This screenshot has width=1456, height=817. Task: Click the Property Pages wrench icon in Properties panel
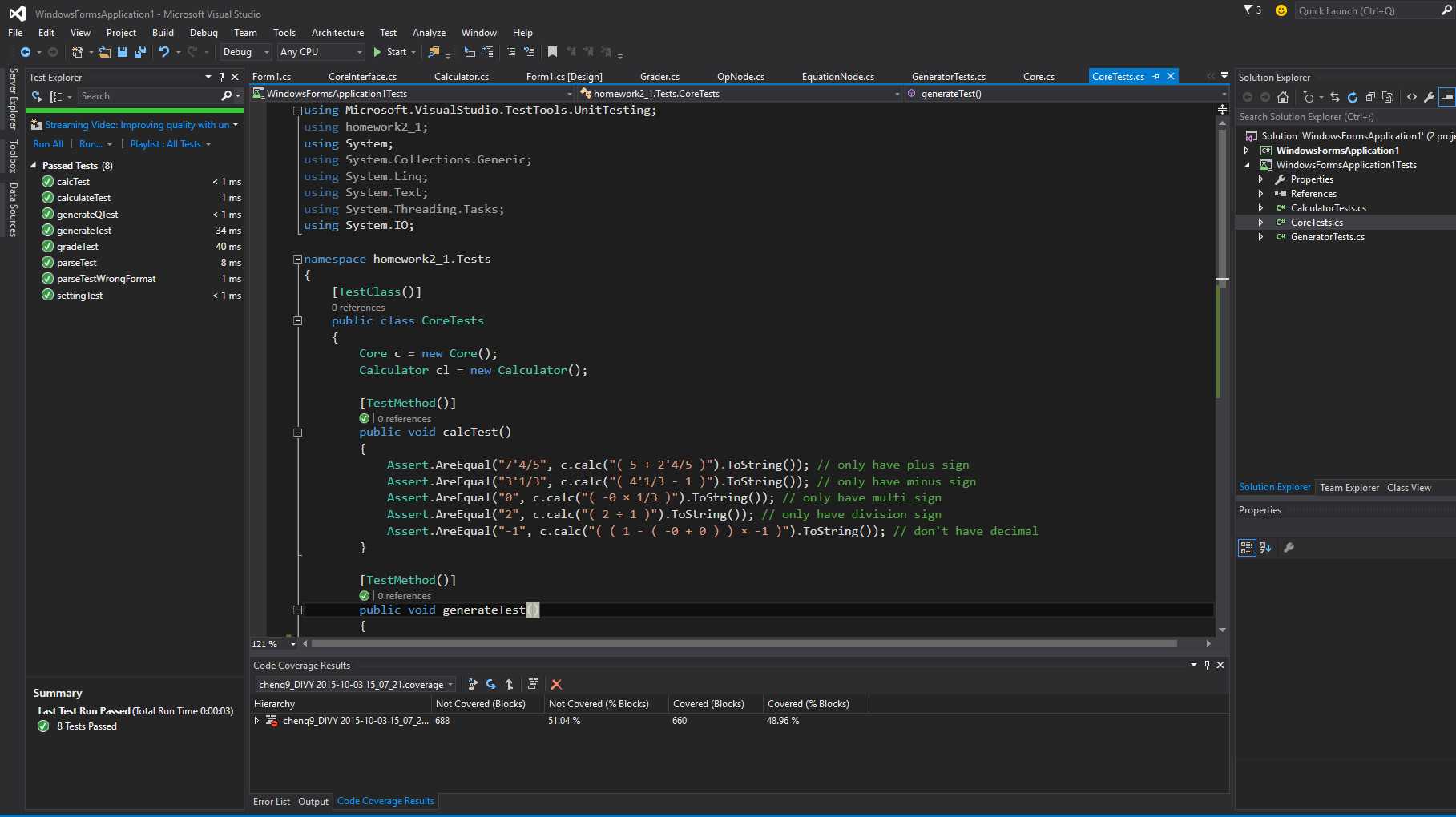[x=1289, y=548]
